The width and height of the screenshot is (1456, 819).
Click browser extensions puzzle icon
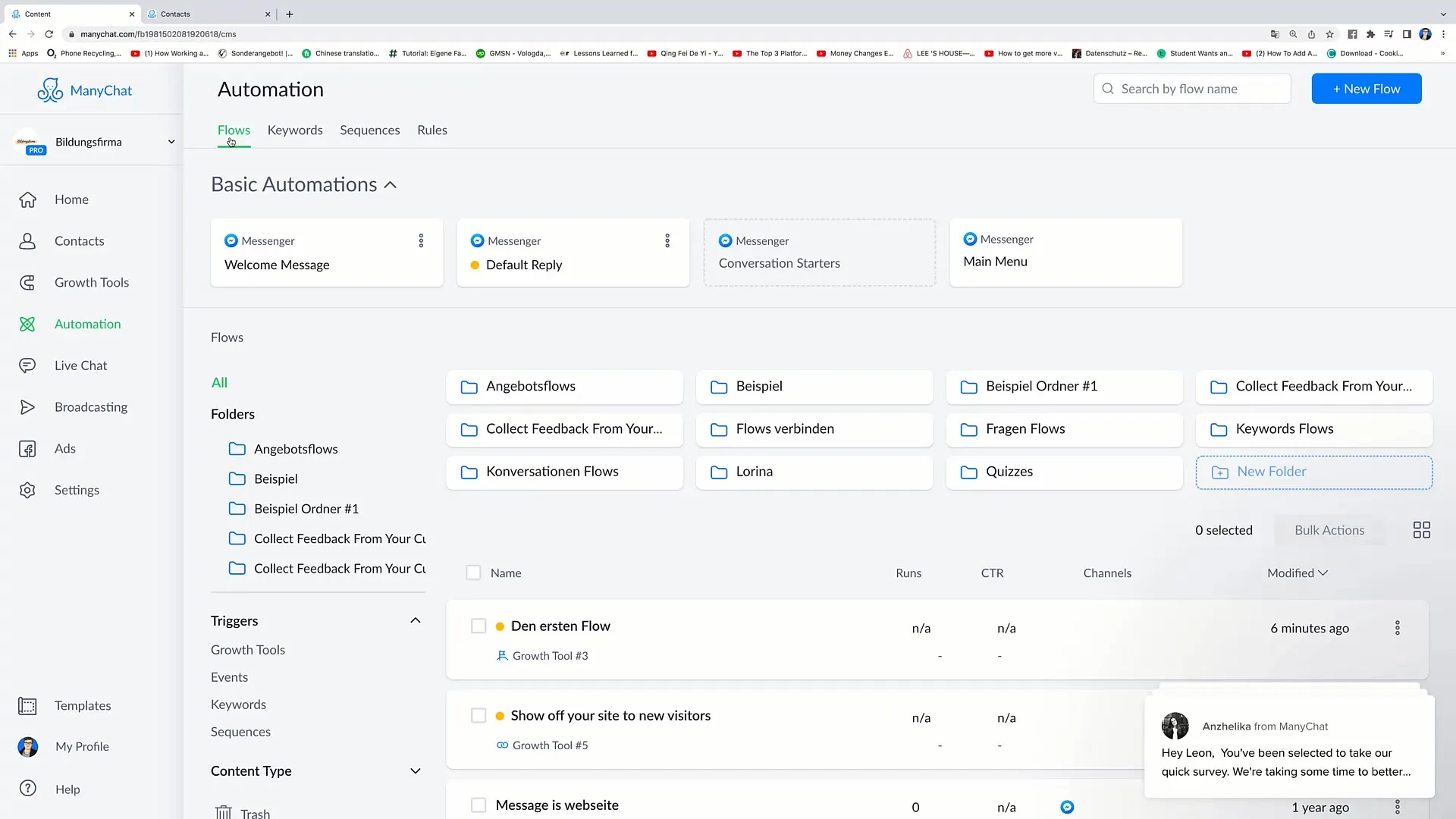pyautogui.click(x=1370, y=34)
